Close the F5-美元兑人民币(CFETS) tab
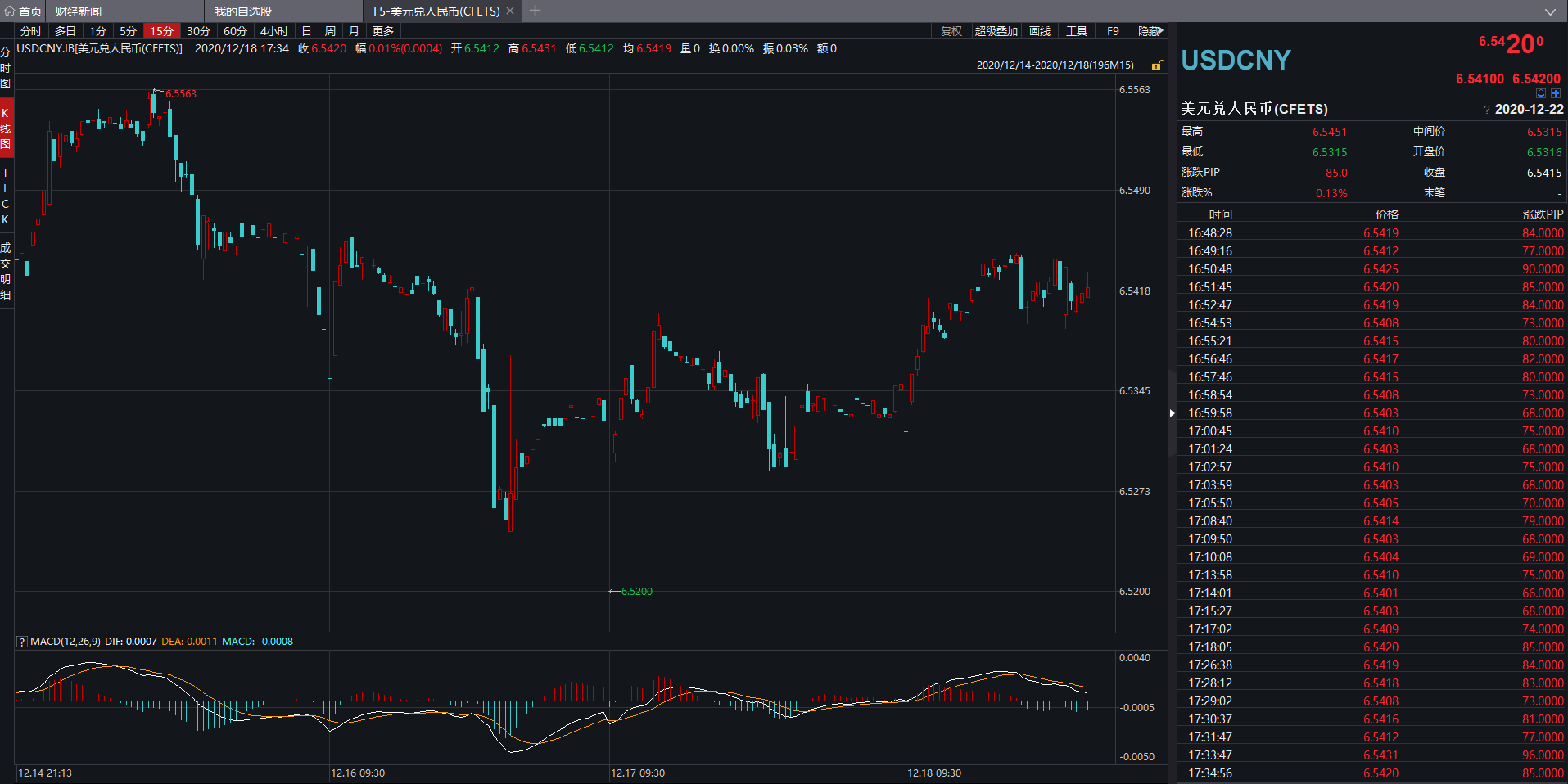This screenshot has width=1568, height=784. point(510,11)
